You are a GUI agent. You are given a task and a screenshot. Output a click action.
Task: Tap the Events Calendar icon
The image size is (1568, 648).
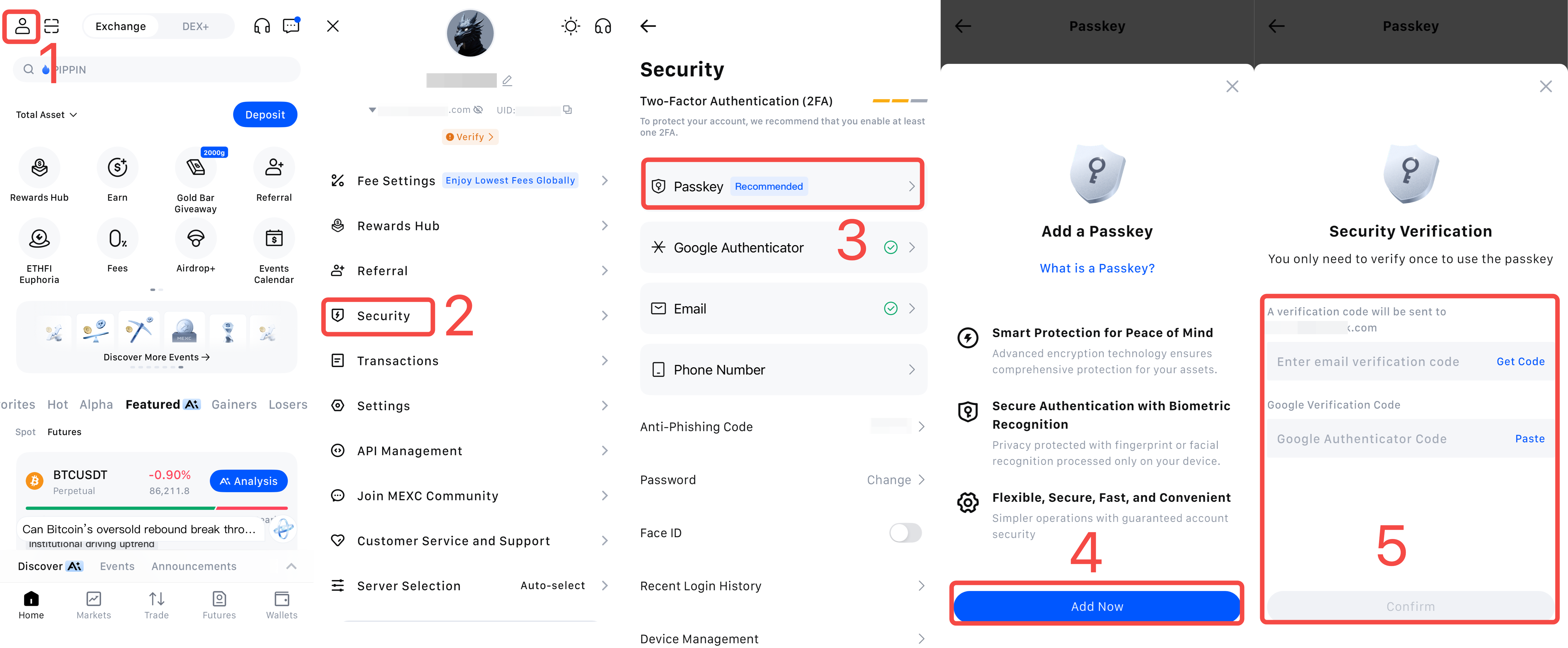pos(273,238)
